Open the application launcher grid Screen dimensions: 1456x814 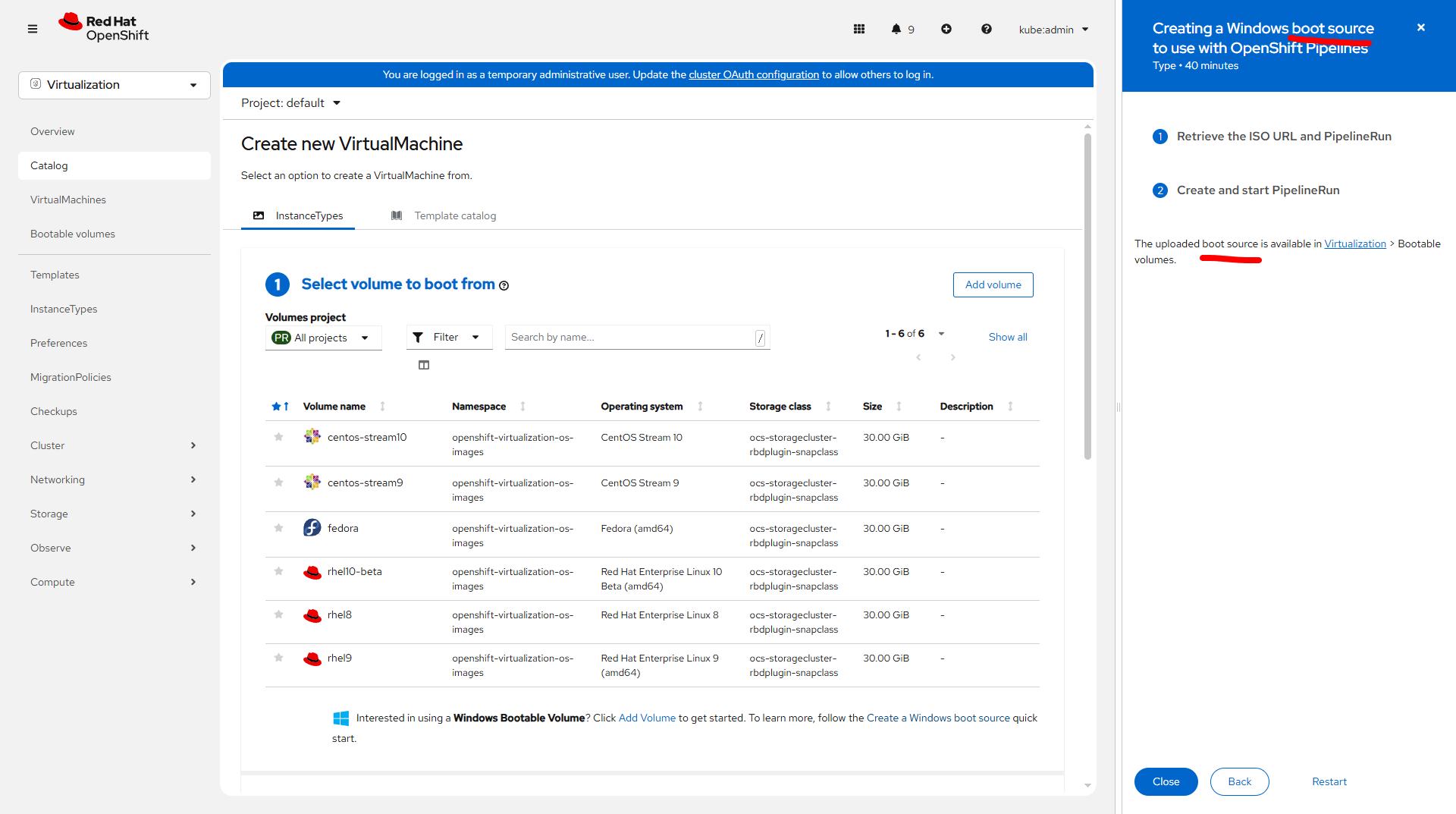pyautogui.click(x=859, y=29)
